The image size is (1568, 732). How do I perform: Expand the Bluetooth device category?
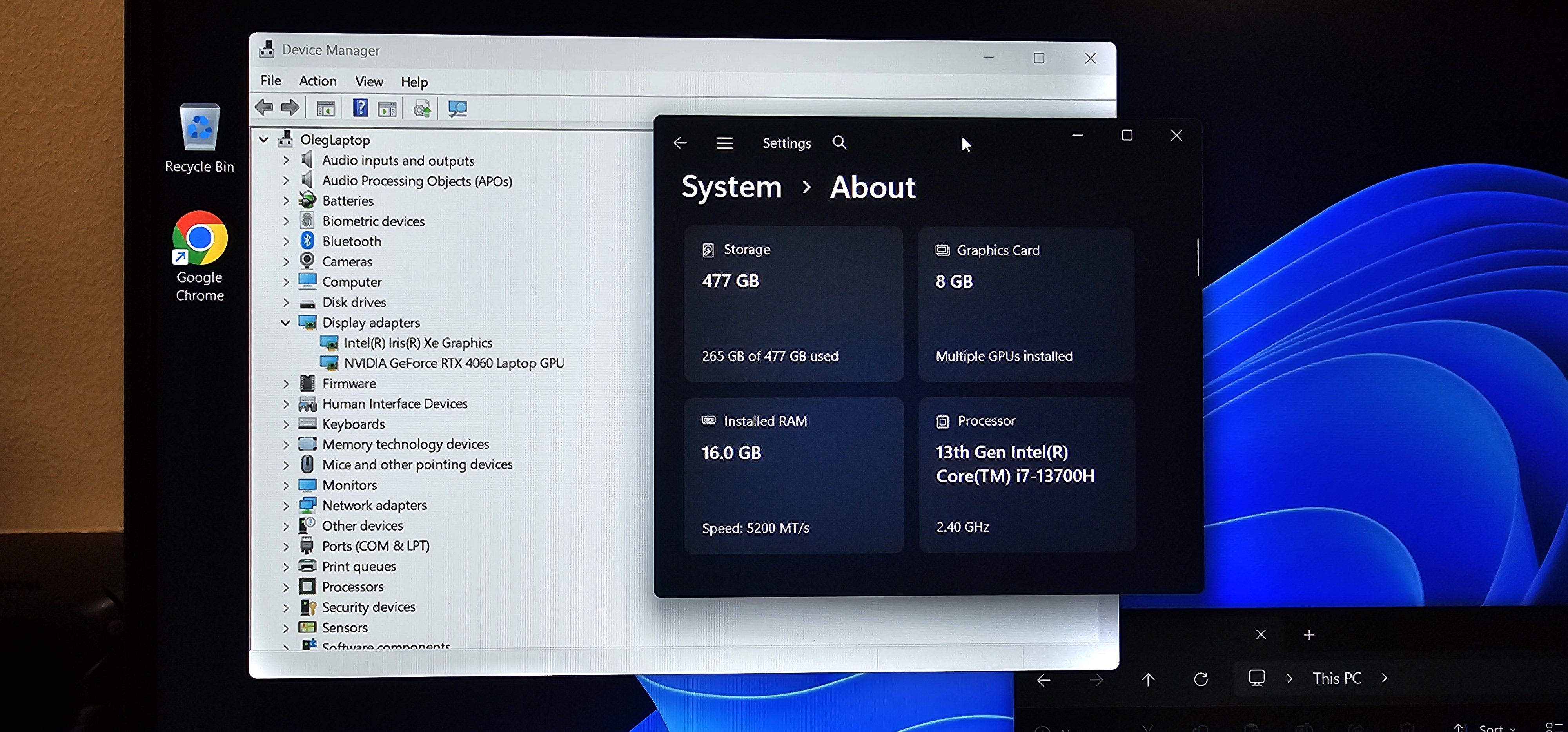[x=286, y=241]
